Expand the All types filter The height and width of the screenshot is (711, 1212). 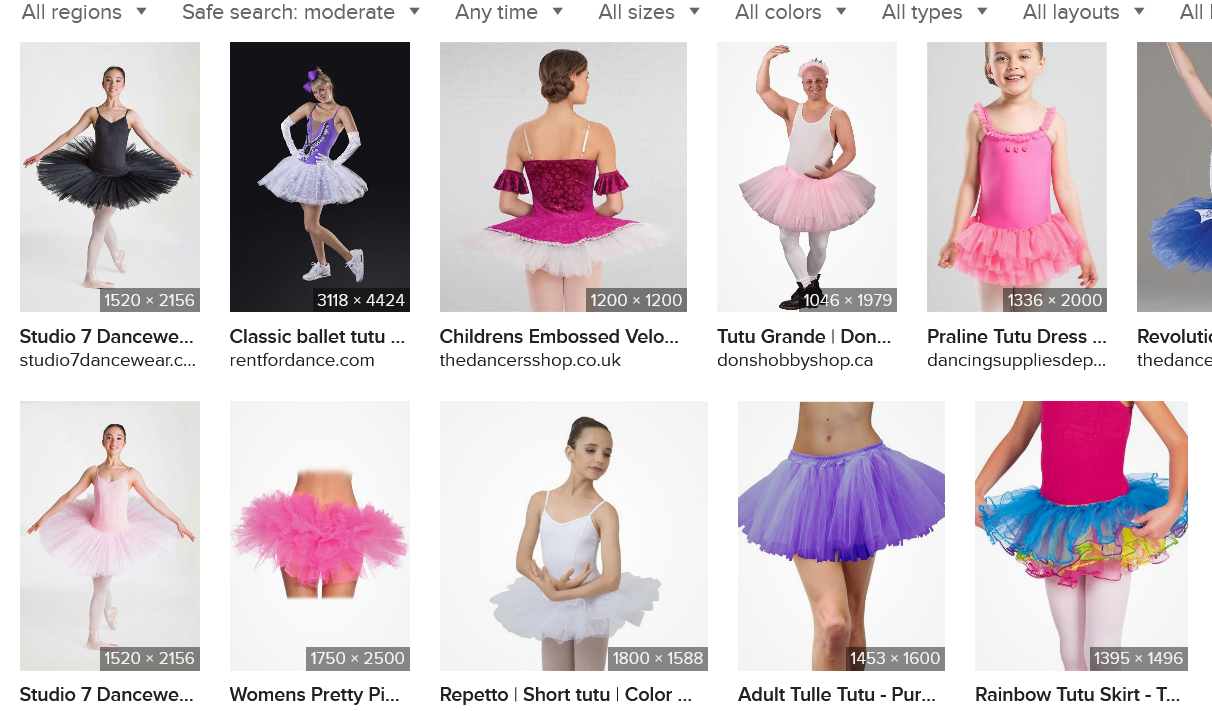934,12
